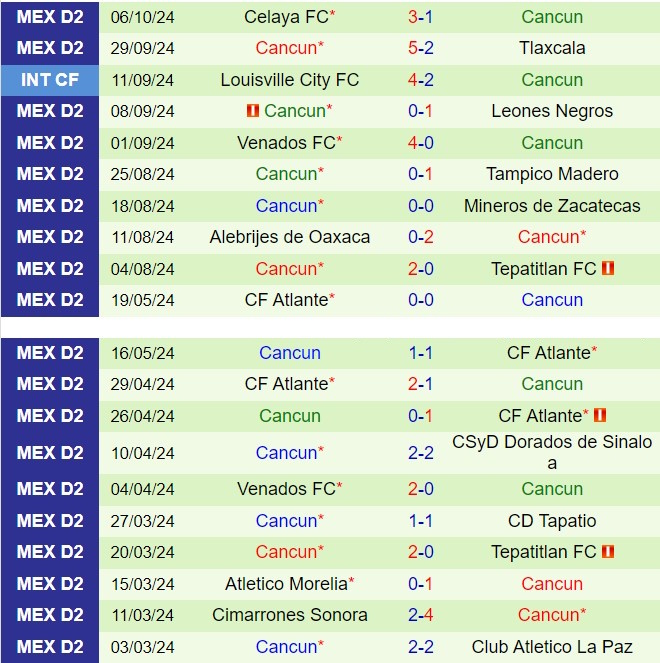
Task: Select the Mineros de Zacatecas link
Action: tap(552, 206)
